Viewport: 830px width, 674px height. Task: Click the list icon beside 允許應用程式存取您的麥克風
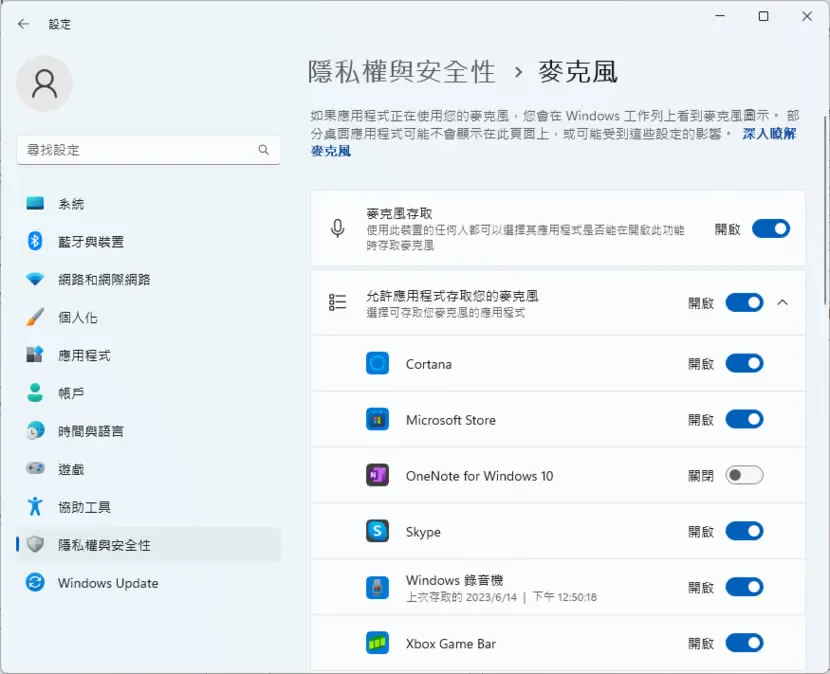[x=338, y=302]
